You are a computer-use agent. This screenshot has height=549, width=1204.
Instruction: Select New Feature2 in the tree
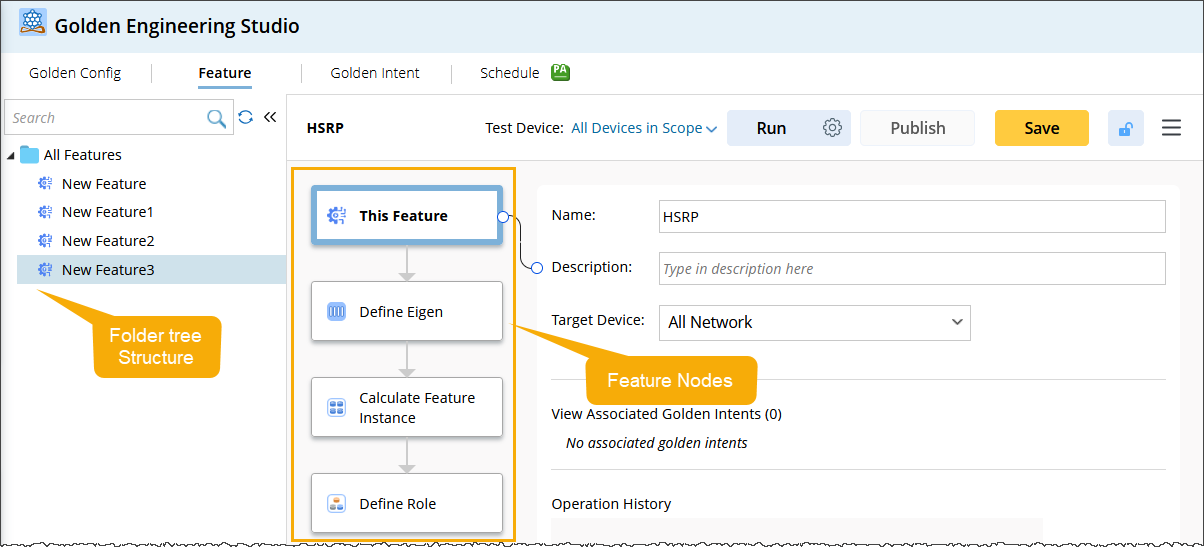pos(108,241)
